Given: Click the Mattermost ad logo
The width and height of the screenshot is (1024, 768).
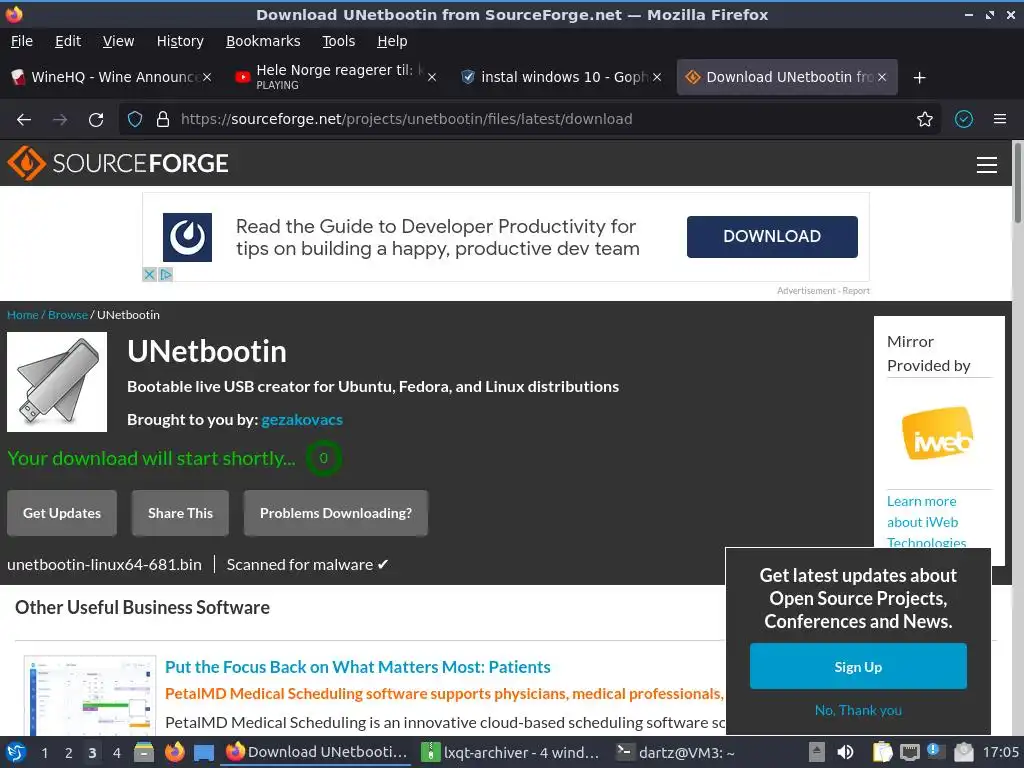Looking at the screenshot, I should [187, 237].
